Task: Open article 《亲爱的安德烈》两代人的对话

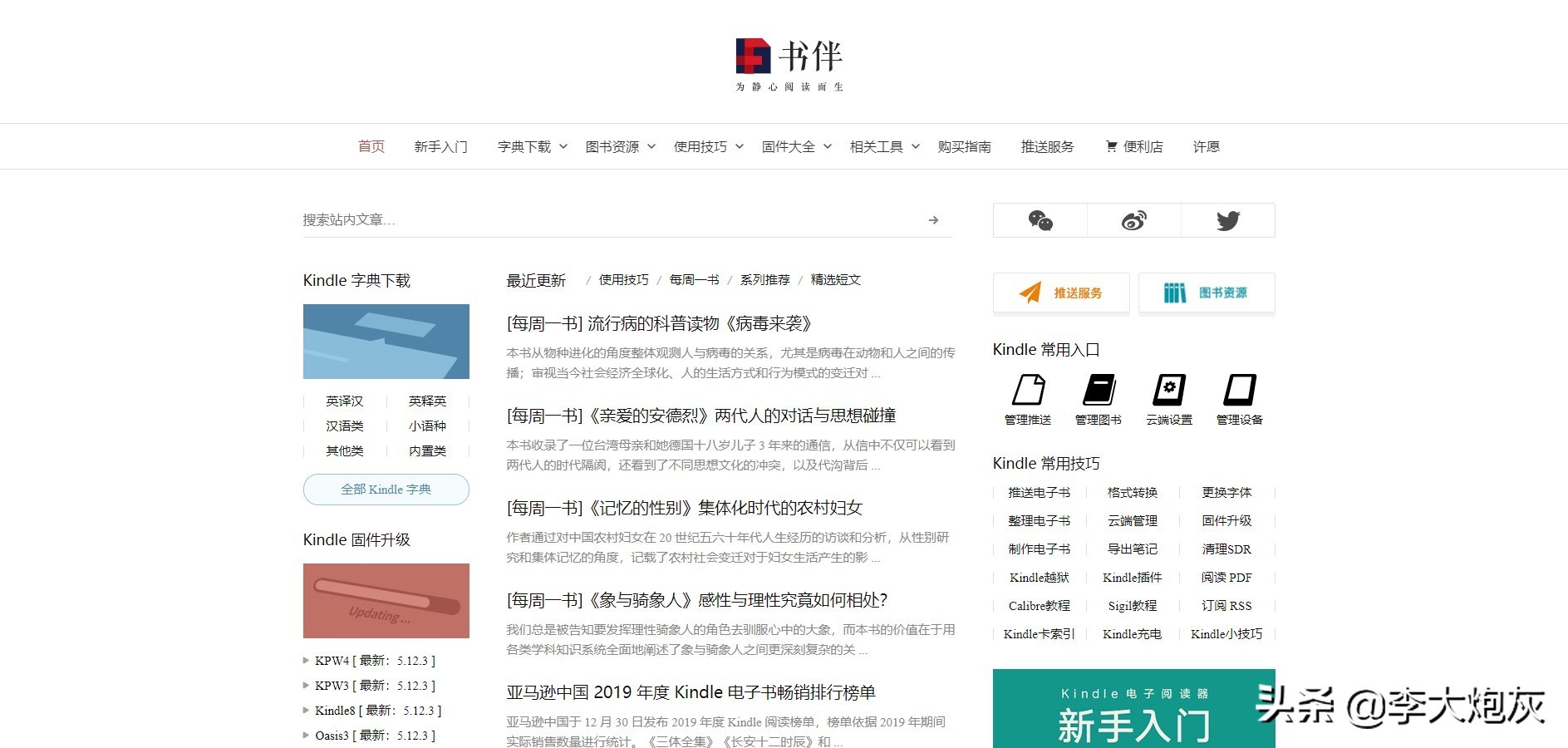Action: pyautogui.click(x=701, y=416)
